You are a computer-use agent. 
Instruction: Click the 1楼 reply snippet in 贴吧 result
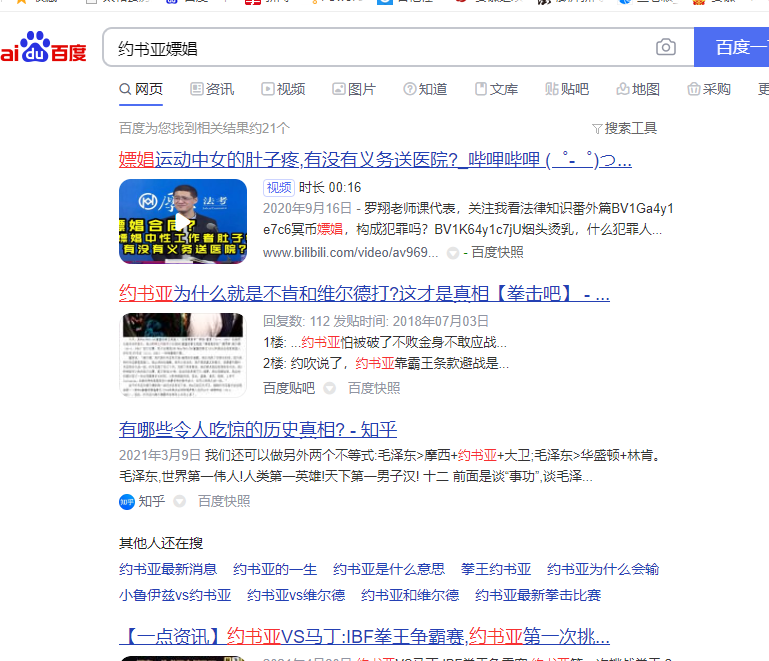385,342
